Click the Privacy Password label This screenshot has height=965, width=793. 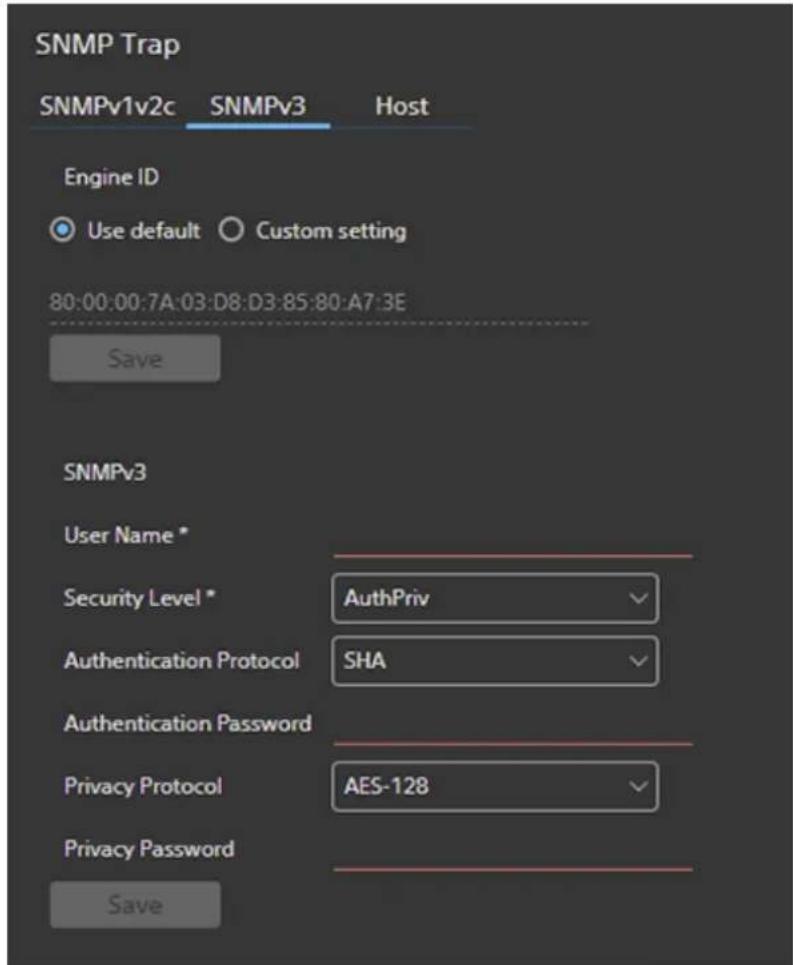point(149,849)
